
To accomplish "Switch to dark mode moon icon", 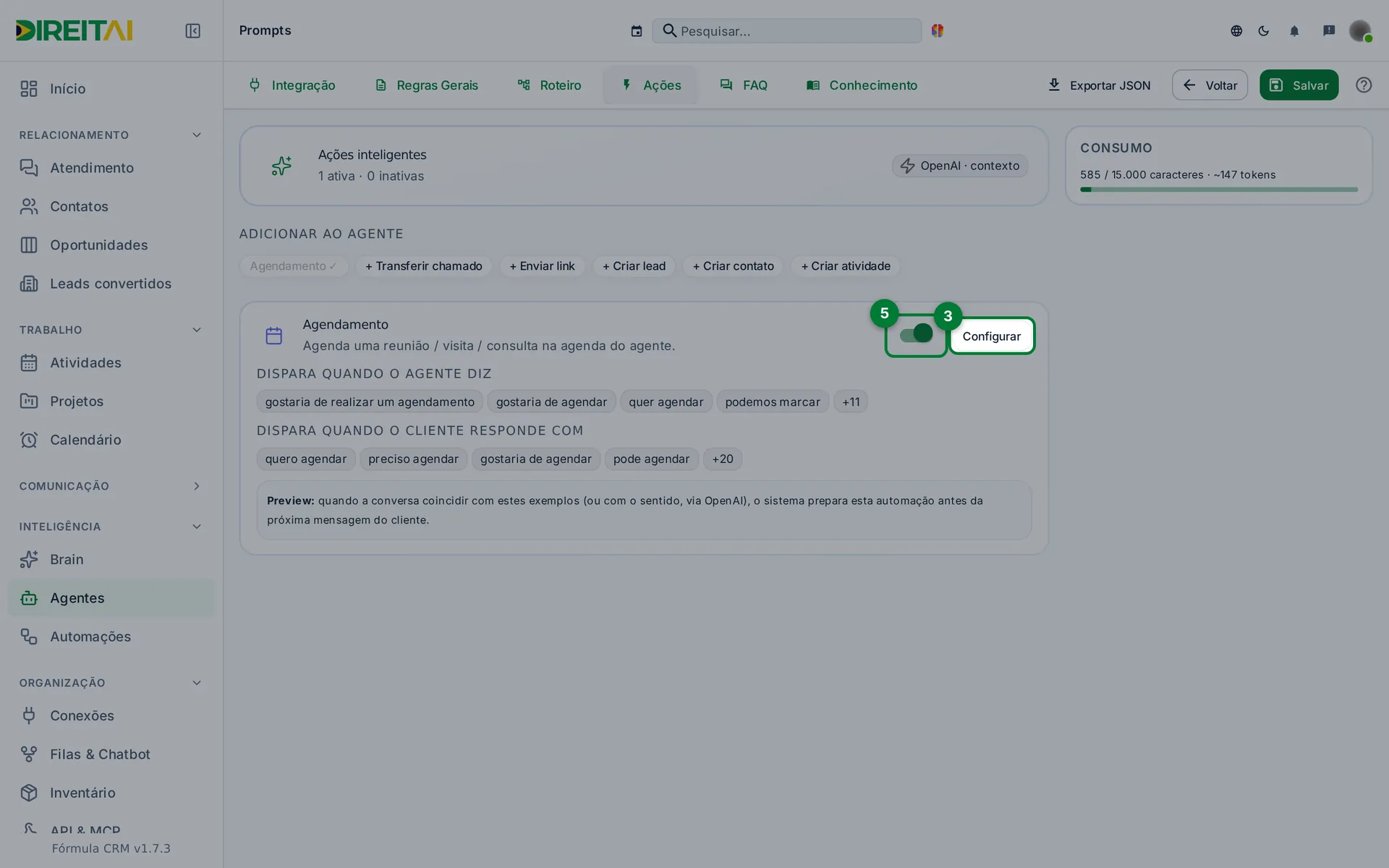I will coord(1264,30).
